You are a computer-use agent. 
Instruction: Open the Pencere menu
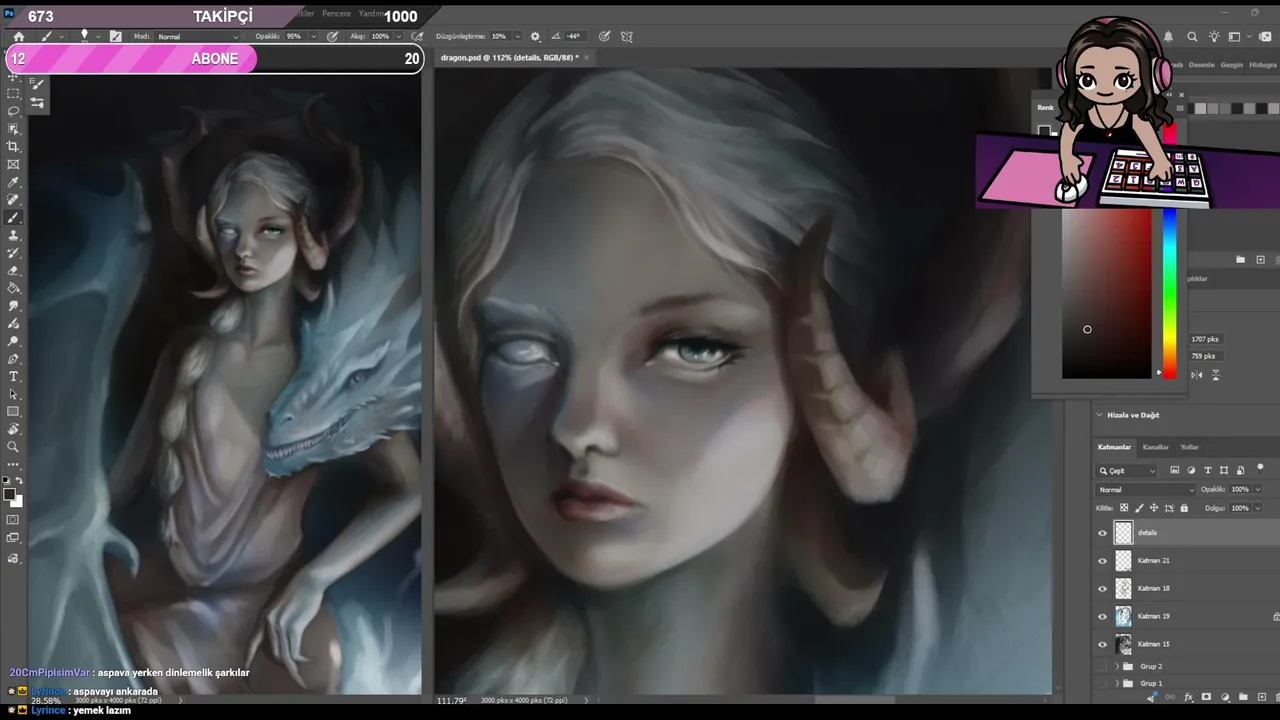pyautogui.click(x=336, y=14)
